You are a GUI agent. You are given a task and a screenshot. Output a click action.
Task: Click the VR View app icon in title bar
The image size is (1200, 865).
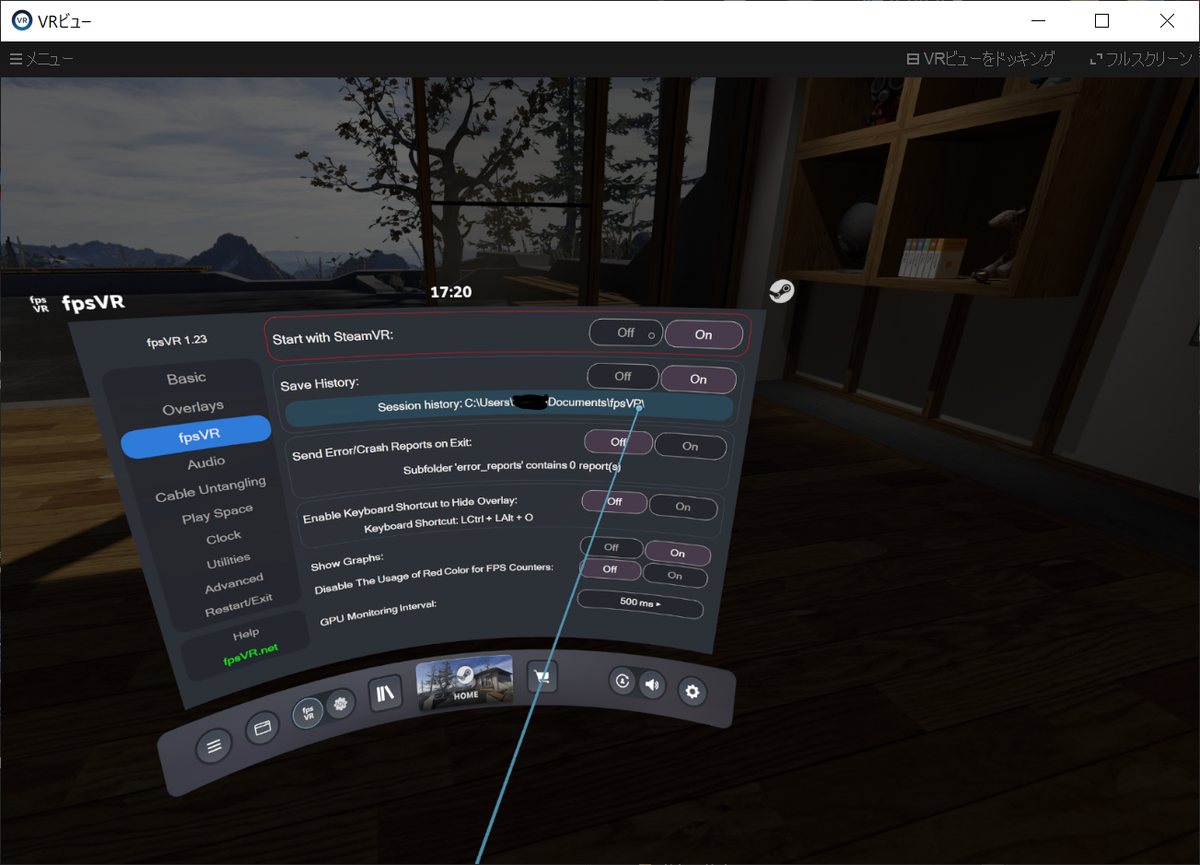[22, 21]
